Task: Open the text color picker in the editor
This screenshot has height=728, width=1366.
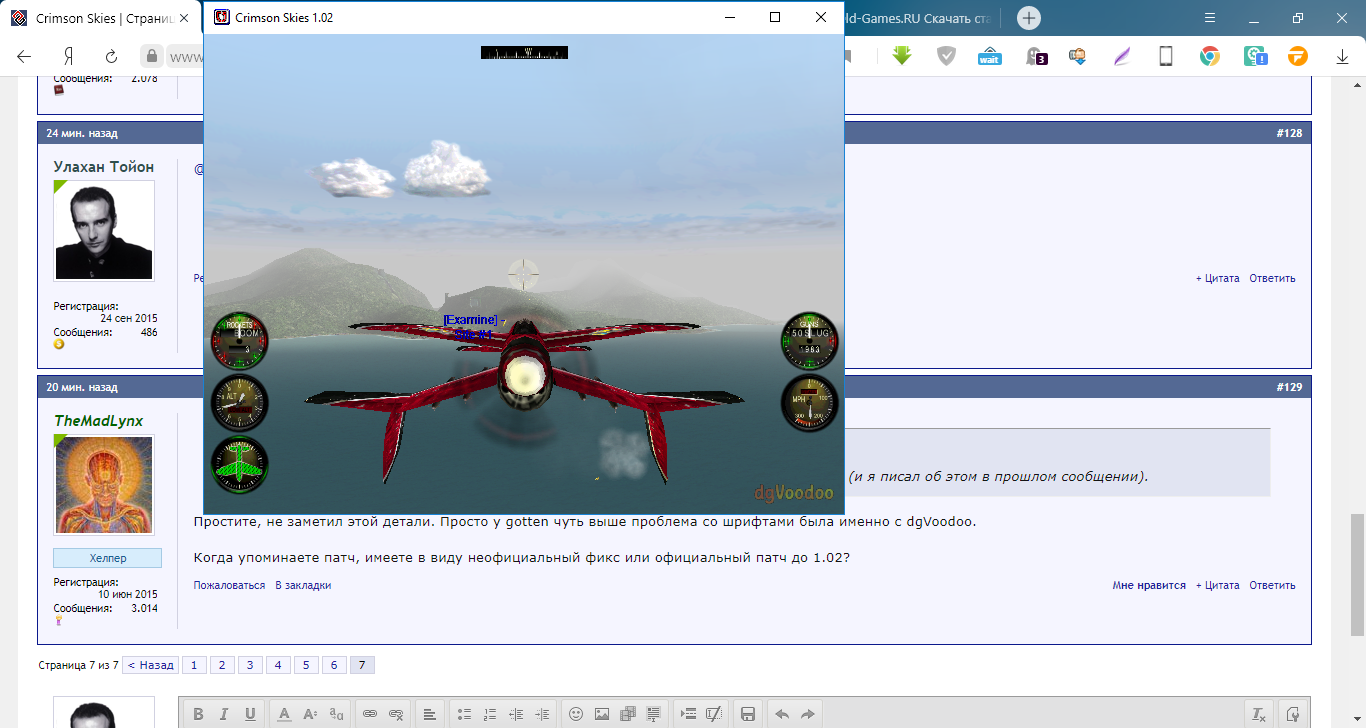Action: pos(284,714)
